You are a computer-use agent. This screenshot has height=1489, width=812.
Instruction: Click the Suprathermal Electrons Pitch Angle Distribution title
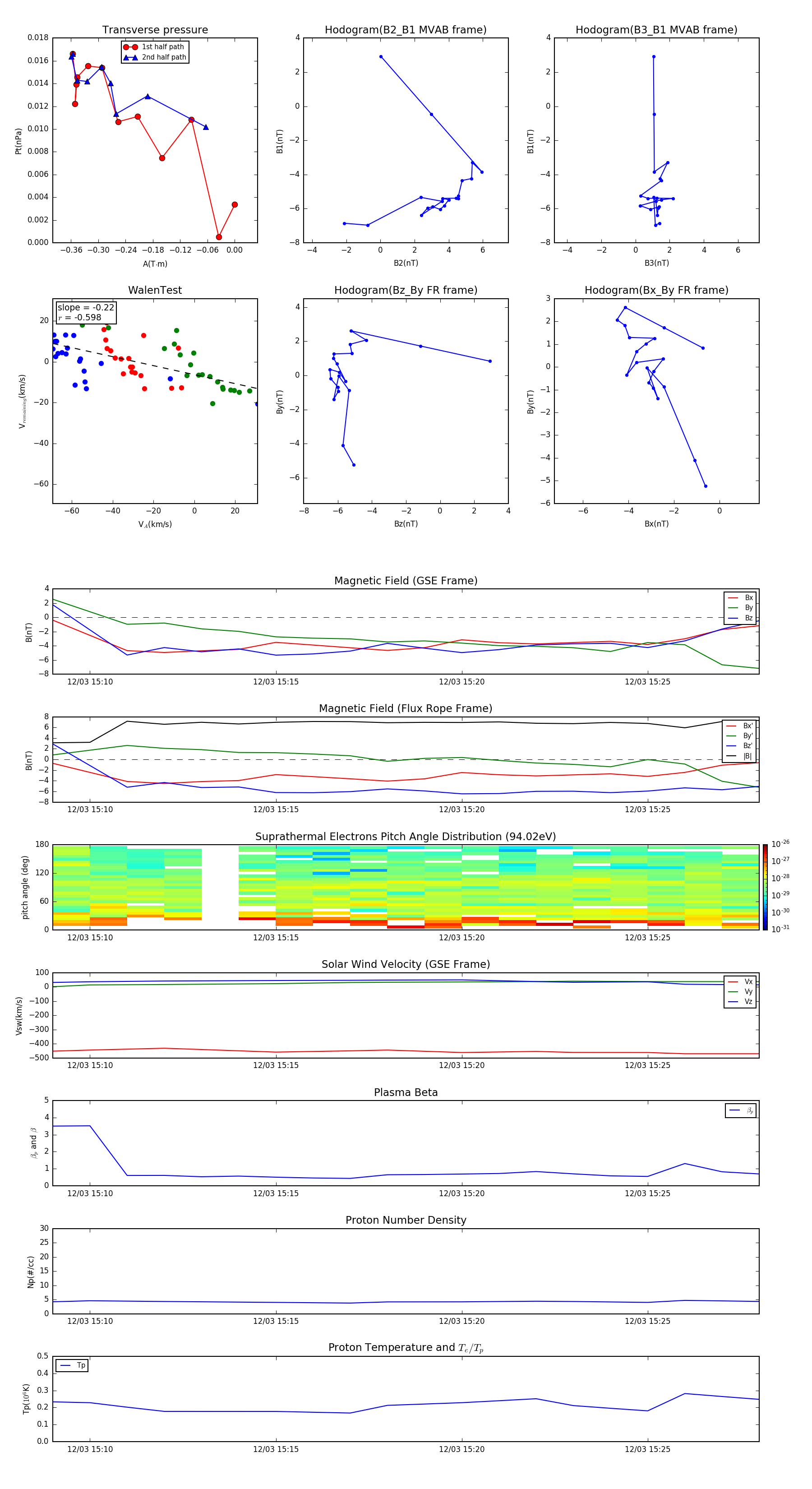point(406,837)
